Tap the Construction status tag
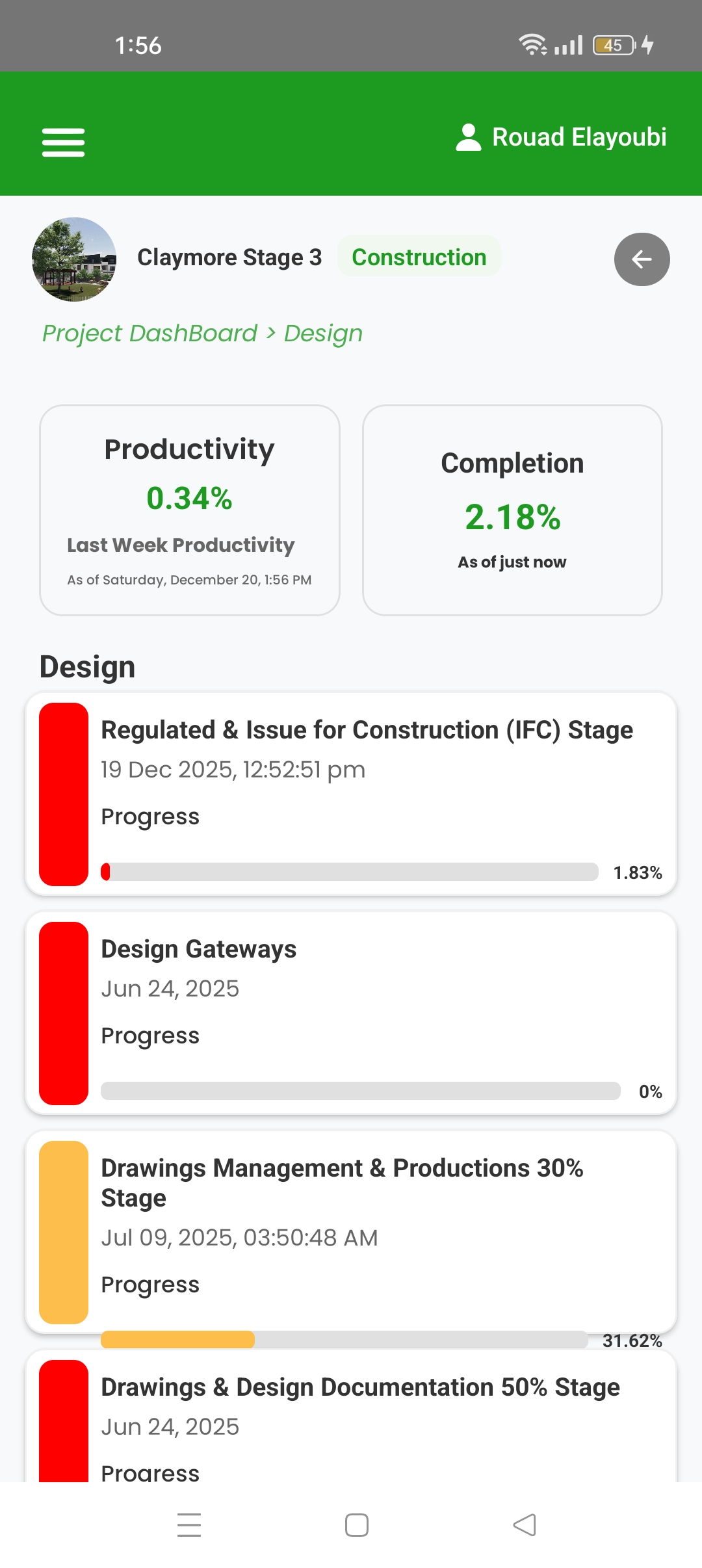This screenshot has width=702, height=1568. (x=419, y=257)
